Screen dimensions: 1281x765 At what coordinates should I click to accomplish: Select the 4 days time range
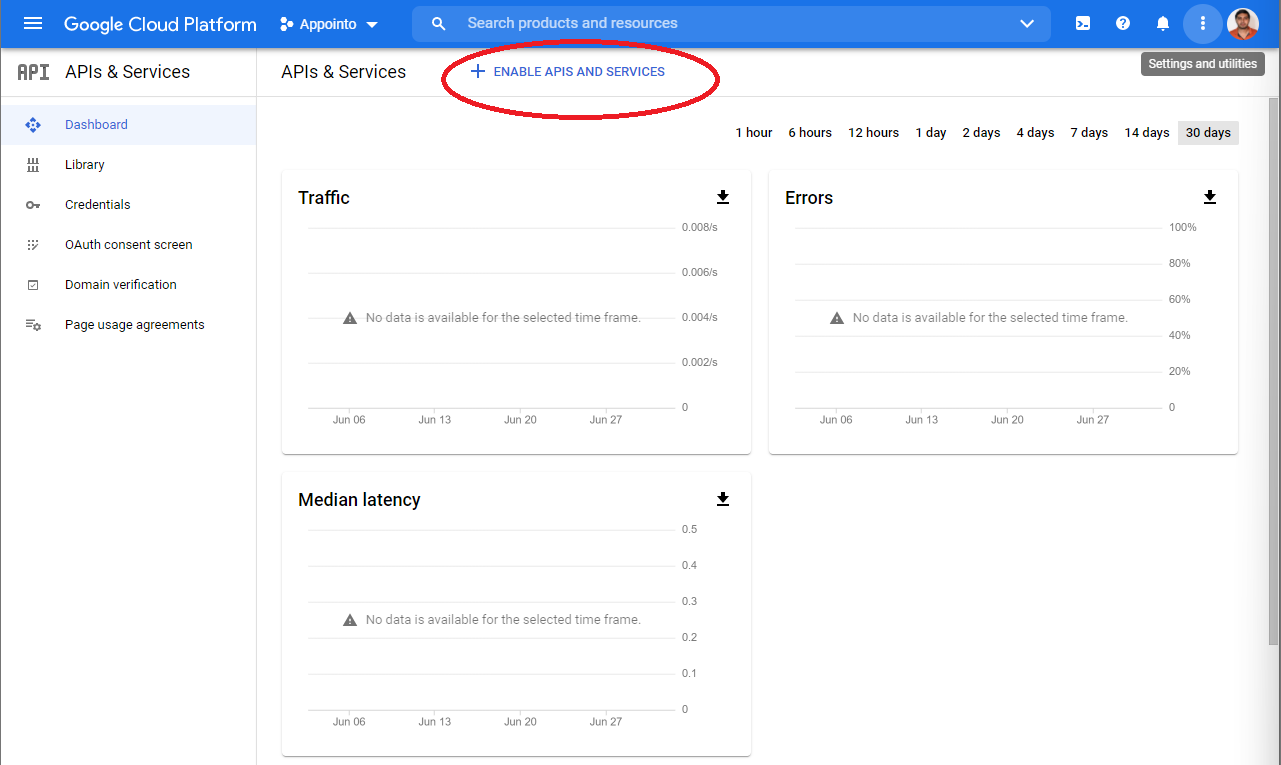(x=1036, y=133)
